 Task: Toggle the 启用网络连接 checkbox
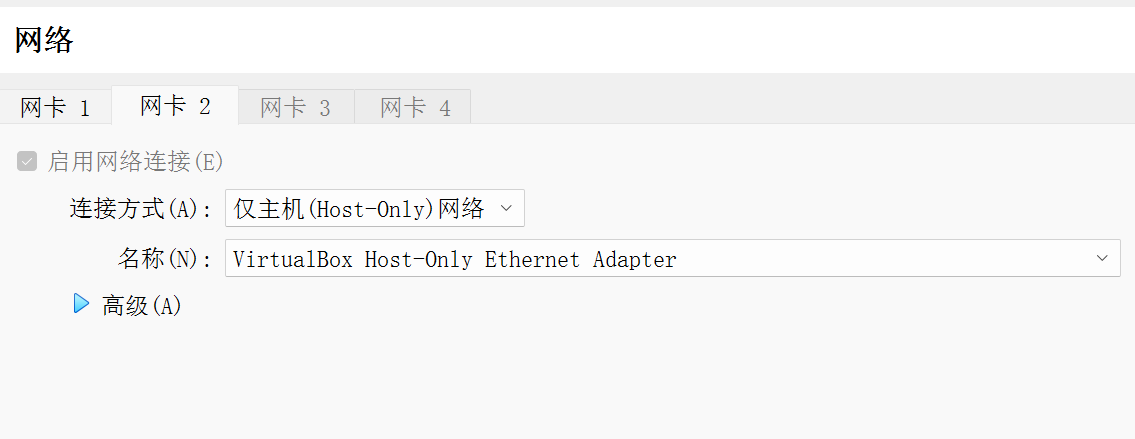pyautogui.click(x=27, y=161)
